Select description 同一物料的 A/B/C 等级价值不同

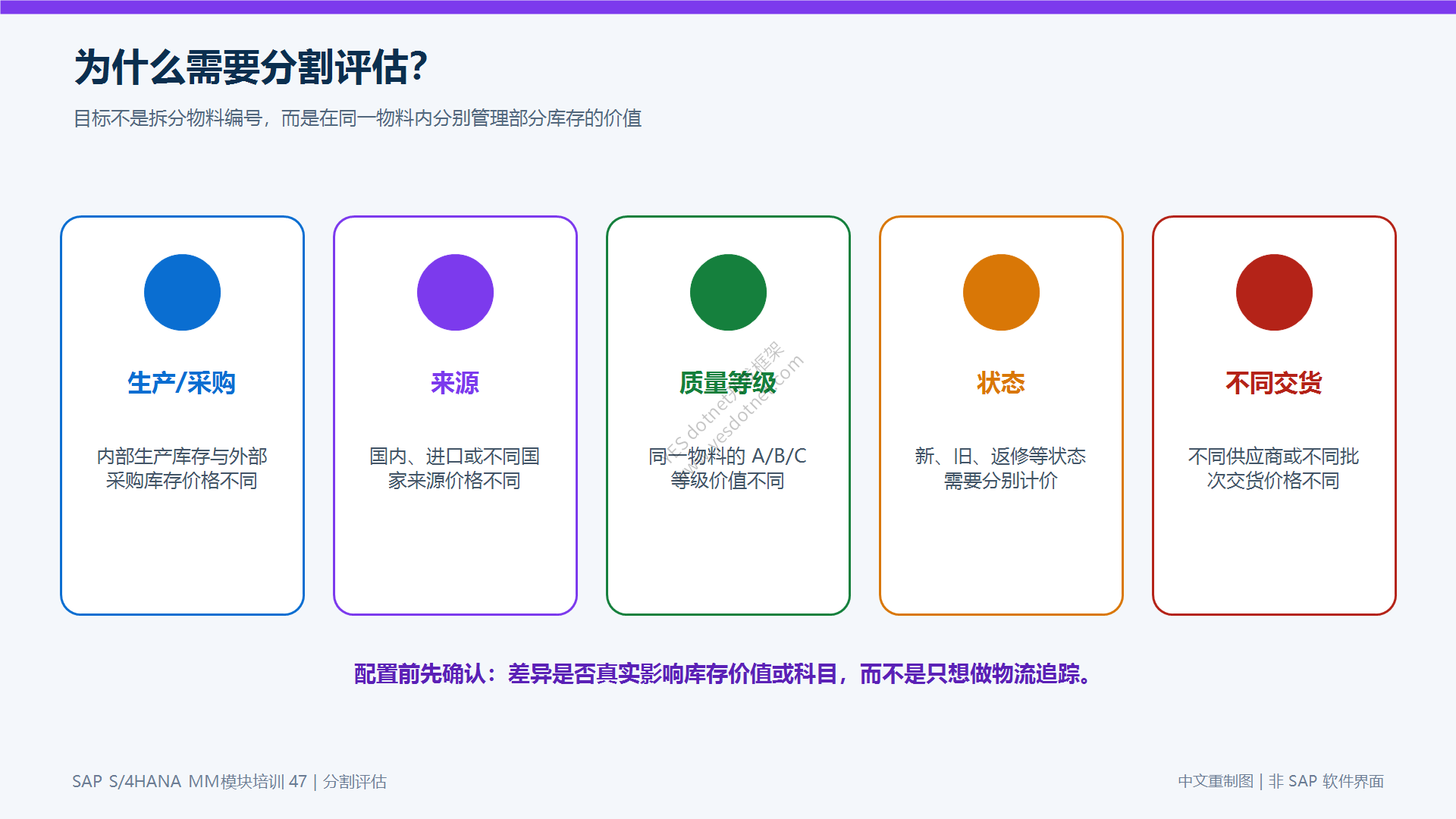click(728, 468)
